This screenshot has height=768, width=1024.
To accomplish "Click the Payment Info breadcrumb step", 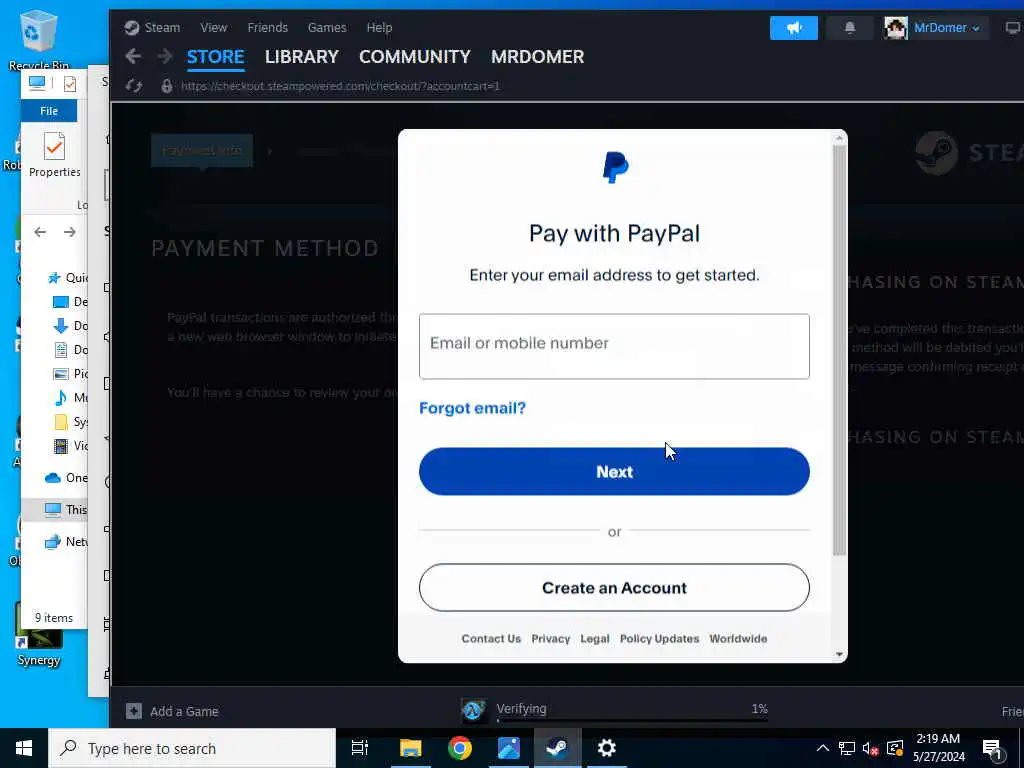I will 201,150.
